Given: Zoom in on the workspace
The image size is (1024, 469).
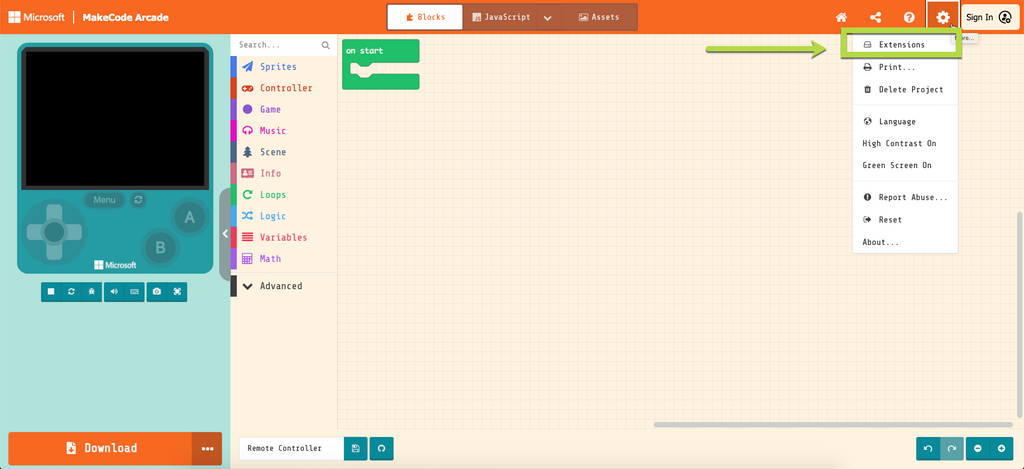Looking at the screenshot, I should [x=1001, y=449].
